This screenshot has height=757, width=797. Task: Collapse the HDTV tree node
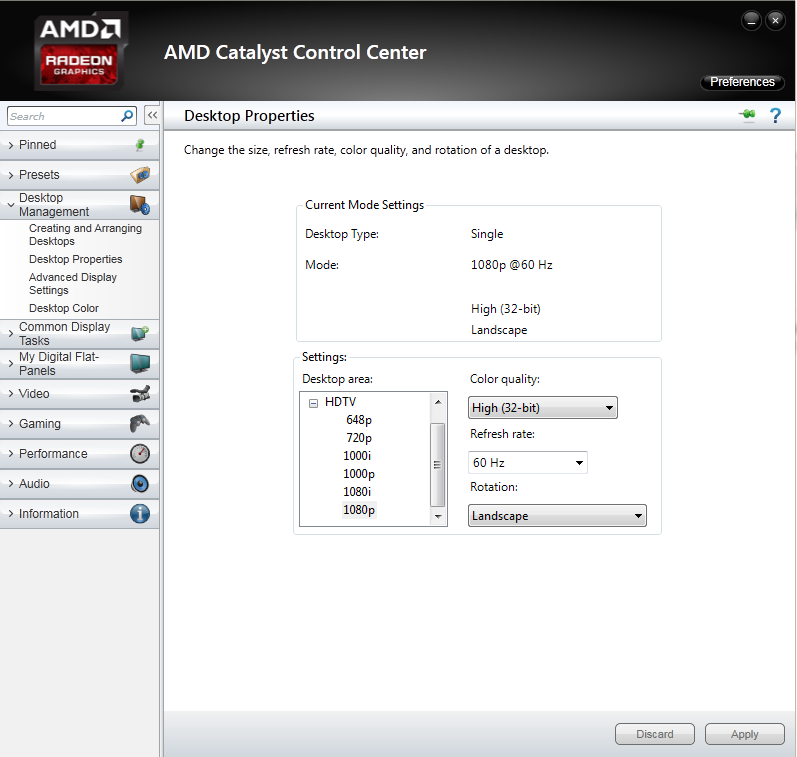click(313, 403)
